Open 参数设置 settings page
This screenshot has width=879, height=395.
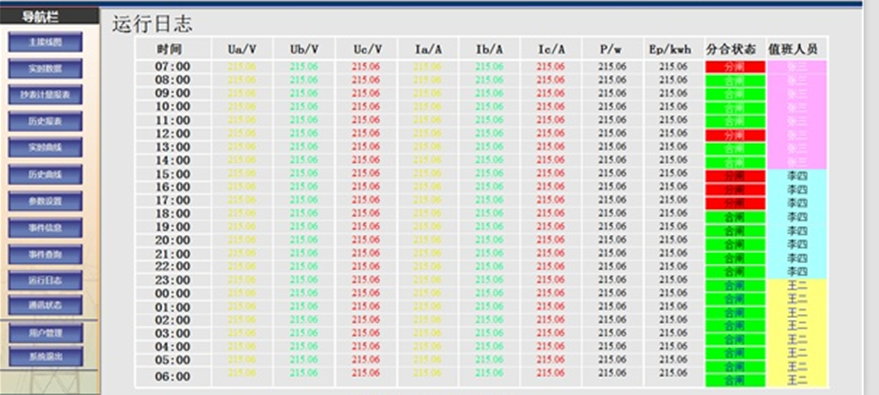[x=45, y=201]
